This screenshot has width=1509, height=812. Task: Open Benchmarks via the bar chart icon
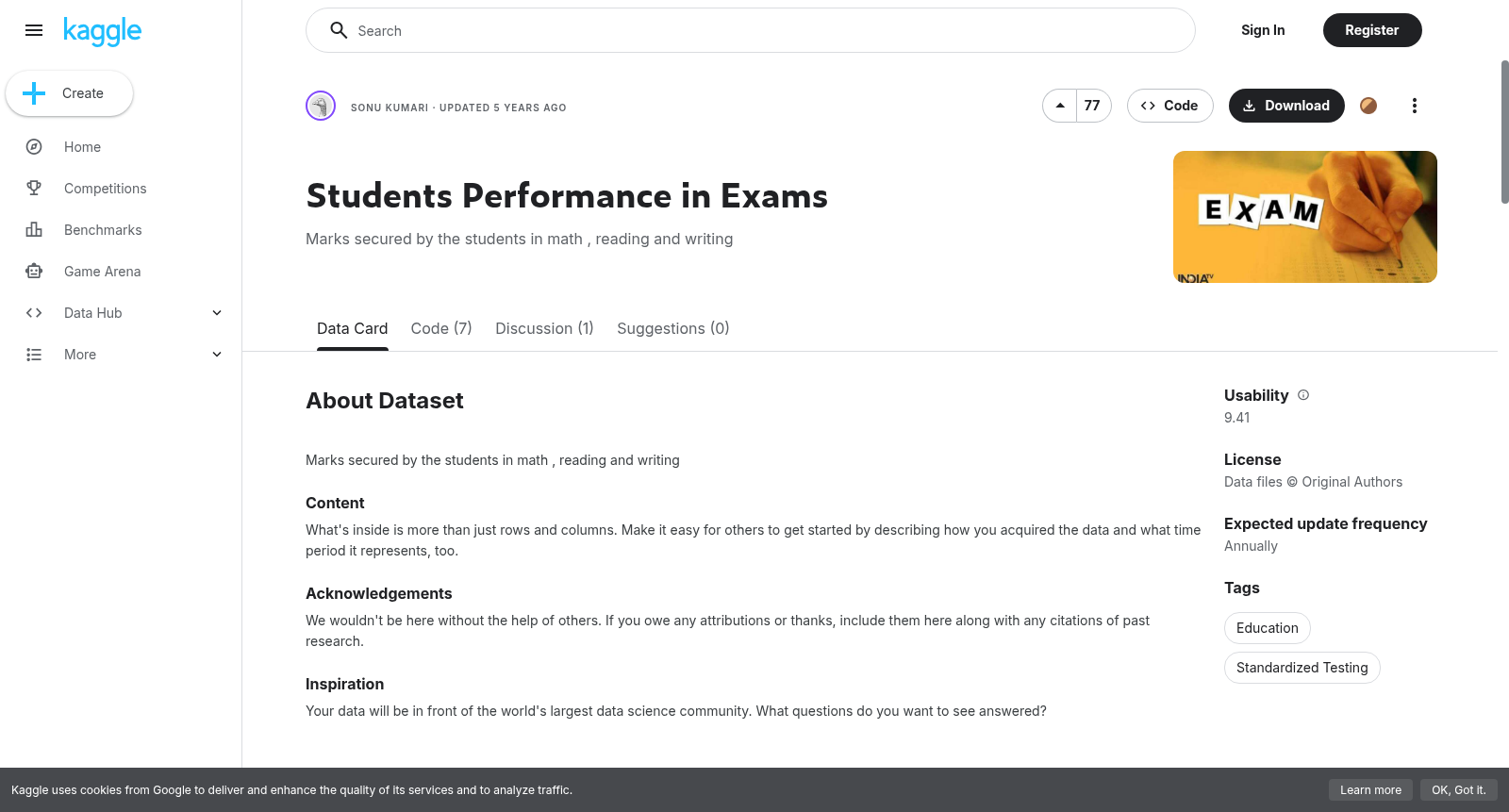point(34,230)
